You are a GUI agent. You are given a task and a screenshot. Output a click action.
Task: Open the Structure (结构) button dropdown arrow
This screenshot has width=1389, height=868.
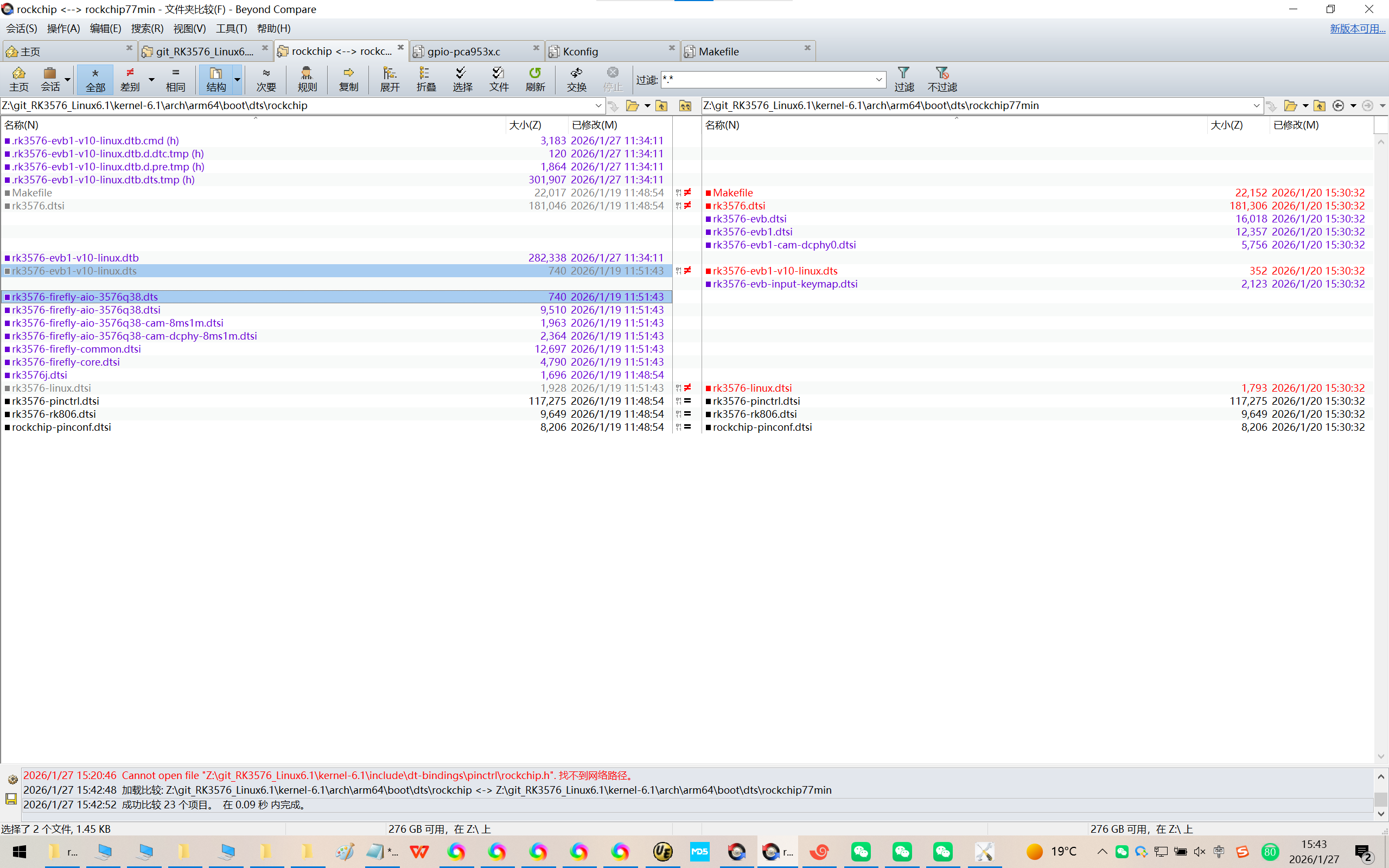(237, 79)
